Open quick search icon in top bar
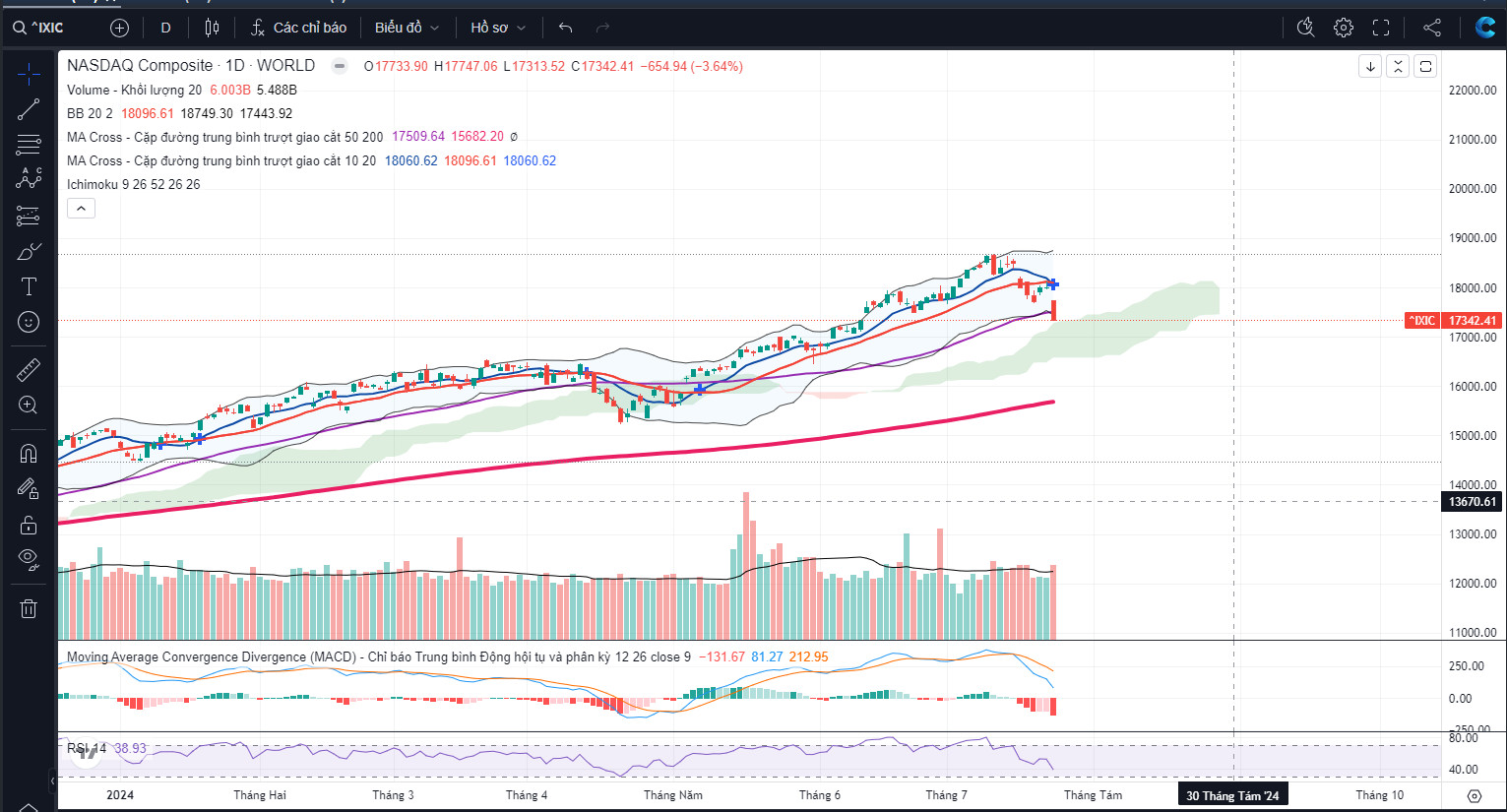The width and height of the screenshot is (1507, 812). [x=1306, y=28]
